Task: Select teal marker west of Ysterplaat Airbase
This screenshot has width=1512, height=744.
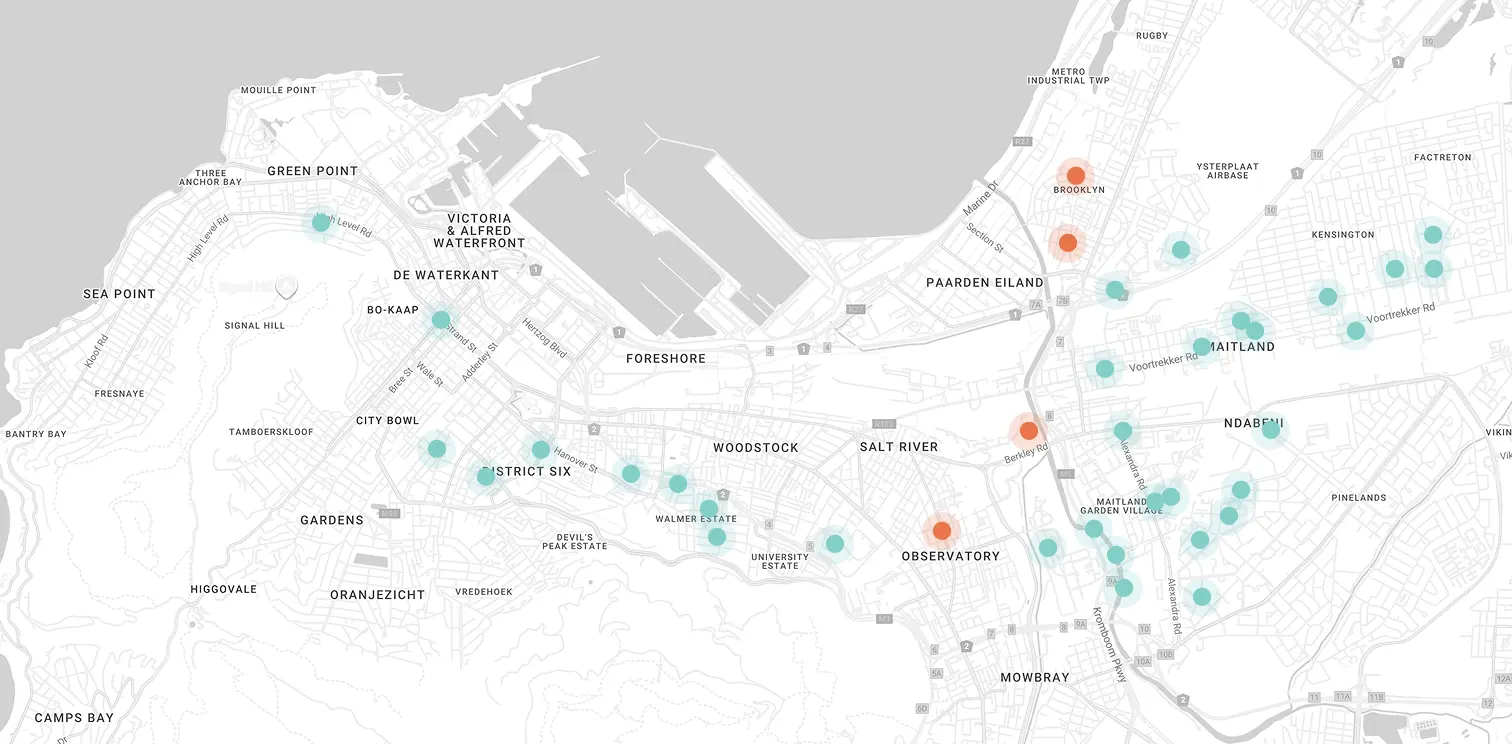Action: click(1180, 249)
